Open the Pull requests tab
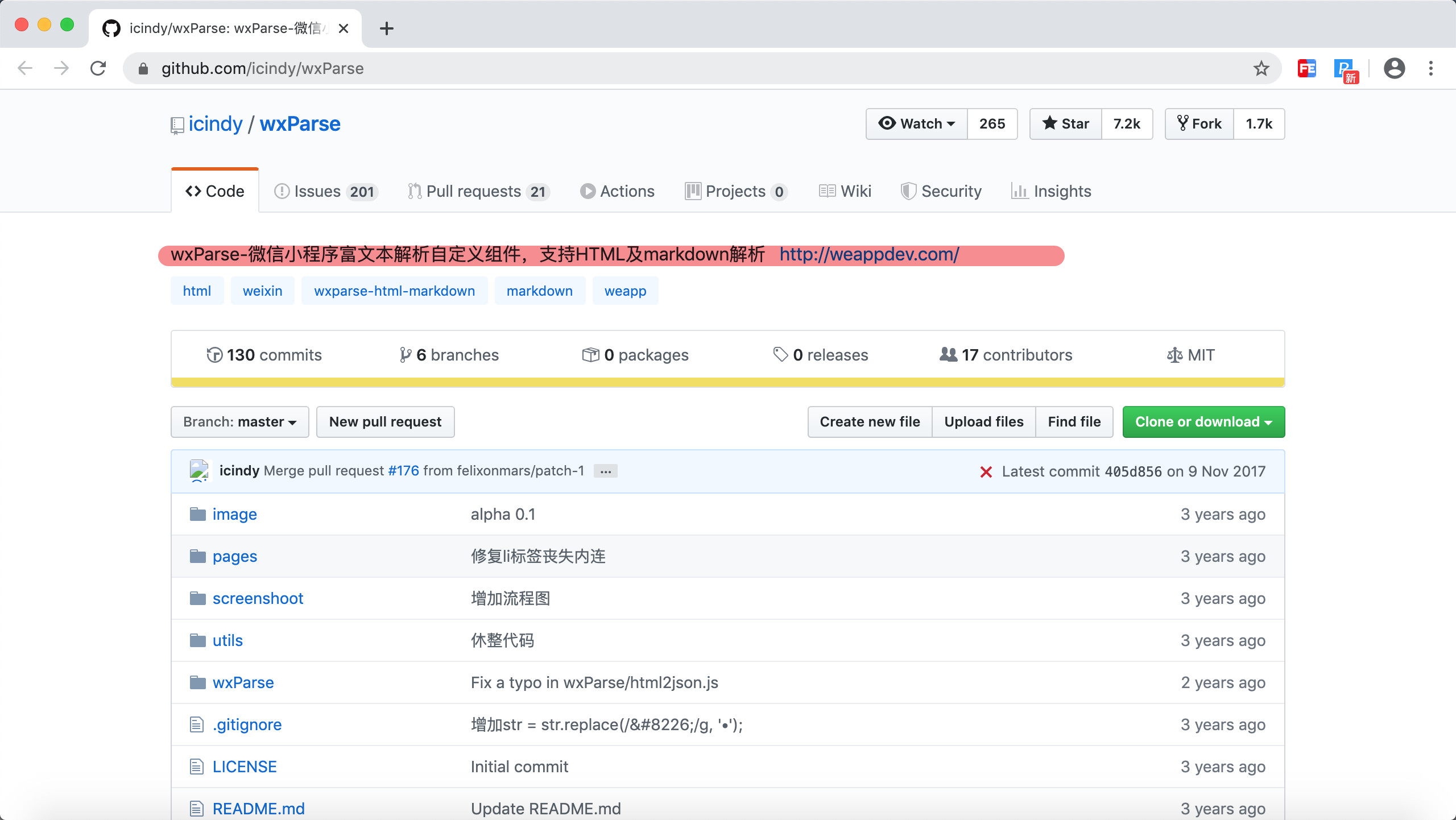Image resolution: width=1456 pixels, height=820 pixels. (x=478, y=192)
